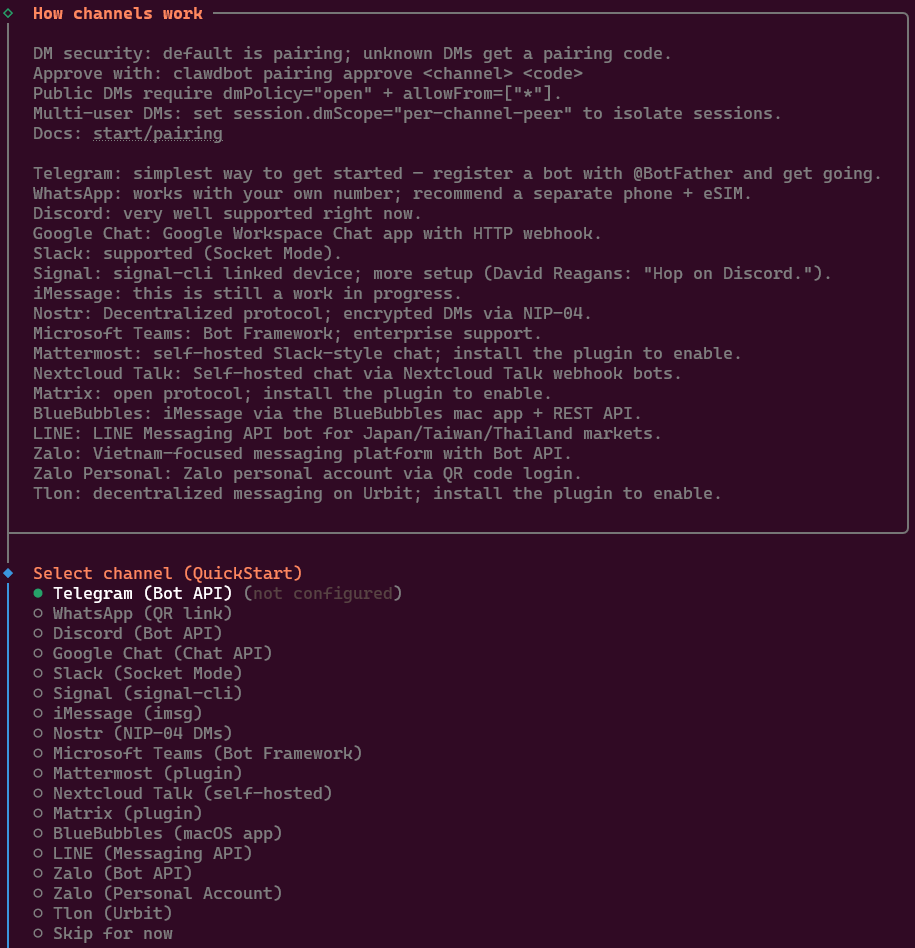Choose the WhatsApp (QR link) channel
Image resolution: width=915 pixels, height=948 pixels.
click(142, 613)
